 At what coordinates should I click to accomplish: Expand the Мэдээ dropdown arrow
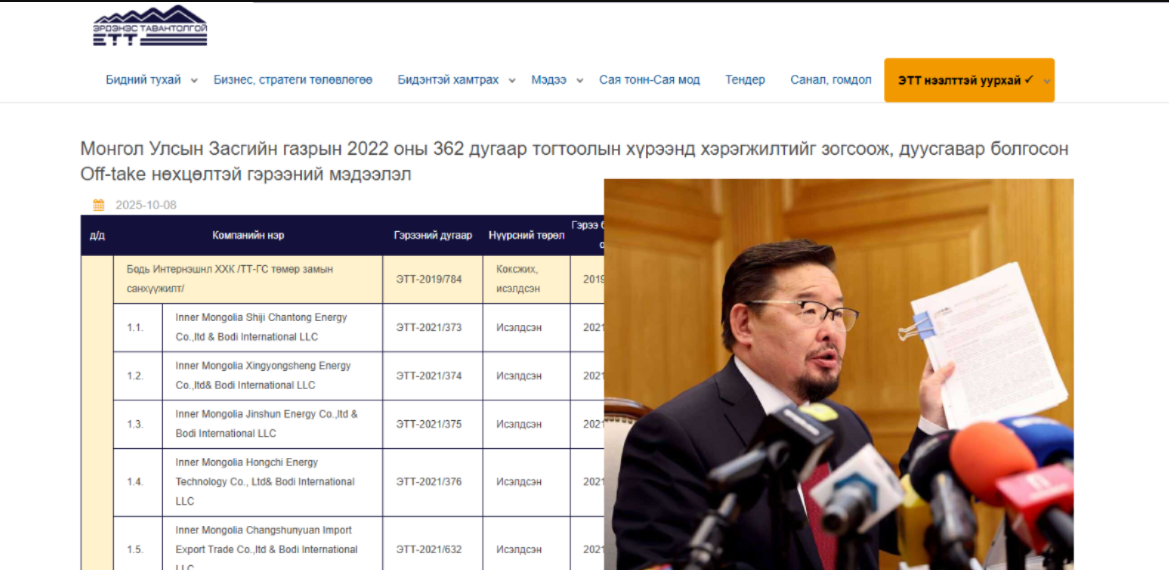tap(579, 81)
